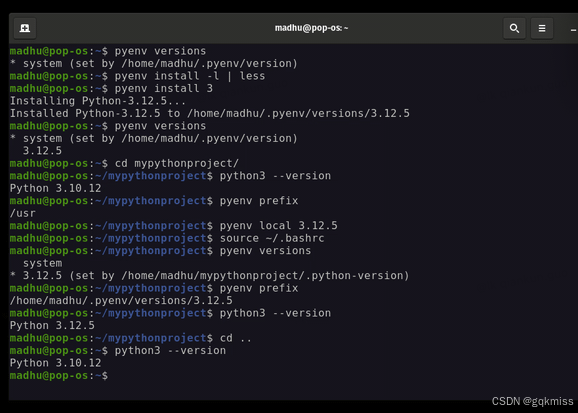The image size is (578, 413).
Task: Click the "cd .." command
Action: (236, 338)
